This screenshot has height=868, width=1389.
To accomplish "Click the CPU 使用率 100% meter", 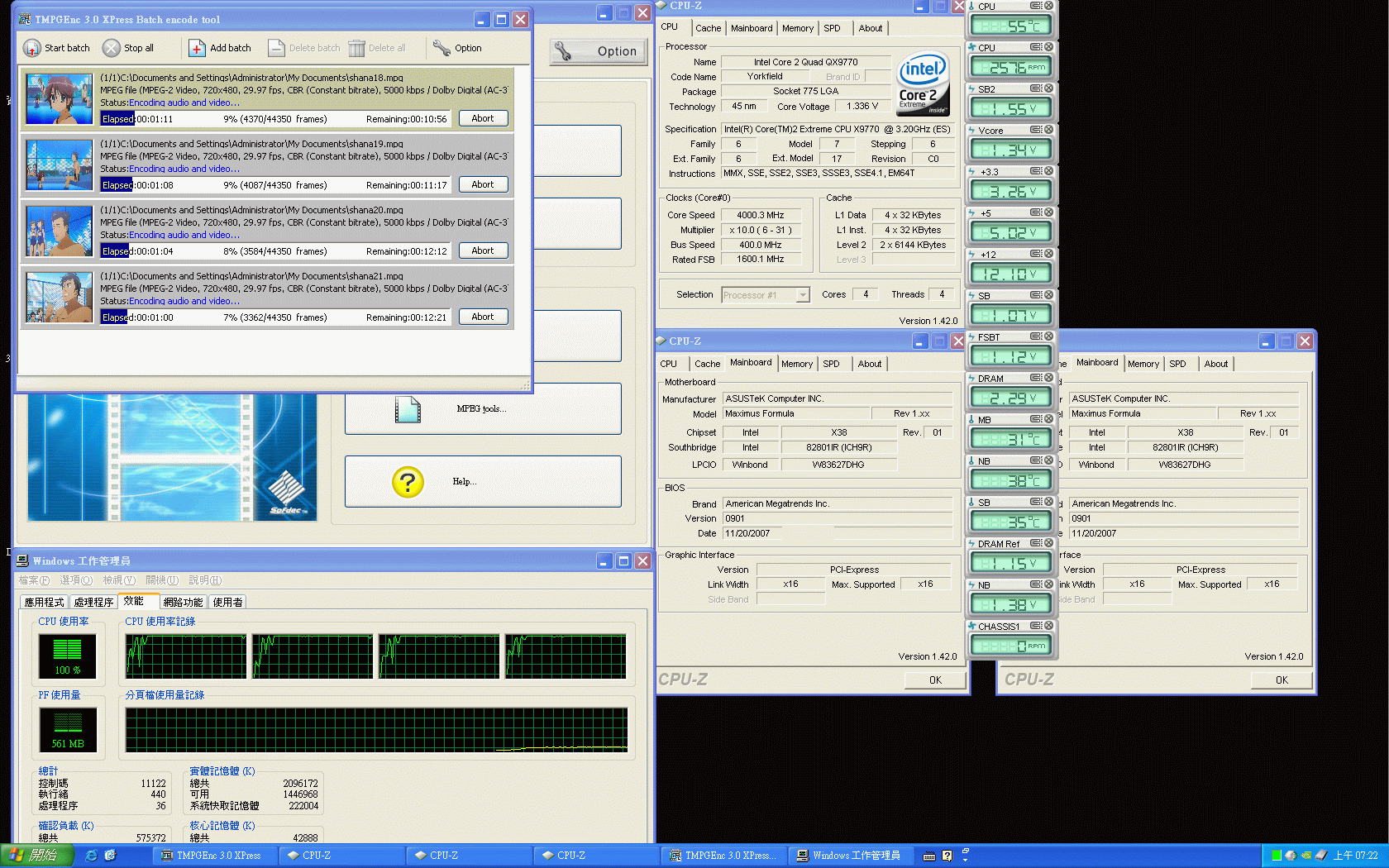I will click(68, 656).
